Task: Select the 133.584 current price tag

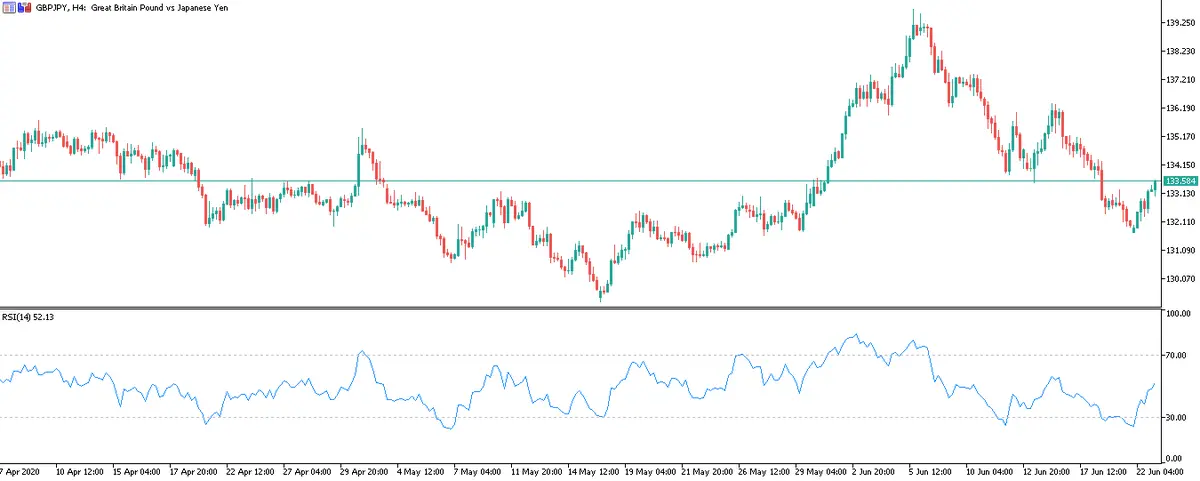Action: point(1179,181)
